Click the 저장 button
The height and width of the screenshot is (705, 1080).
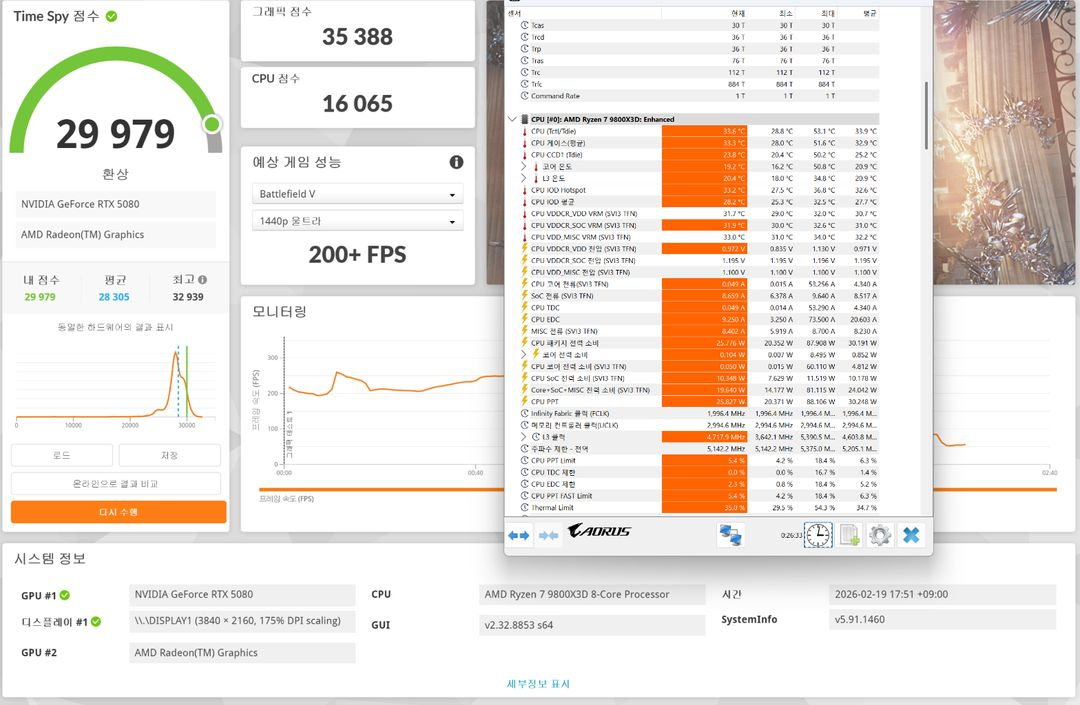169,456
